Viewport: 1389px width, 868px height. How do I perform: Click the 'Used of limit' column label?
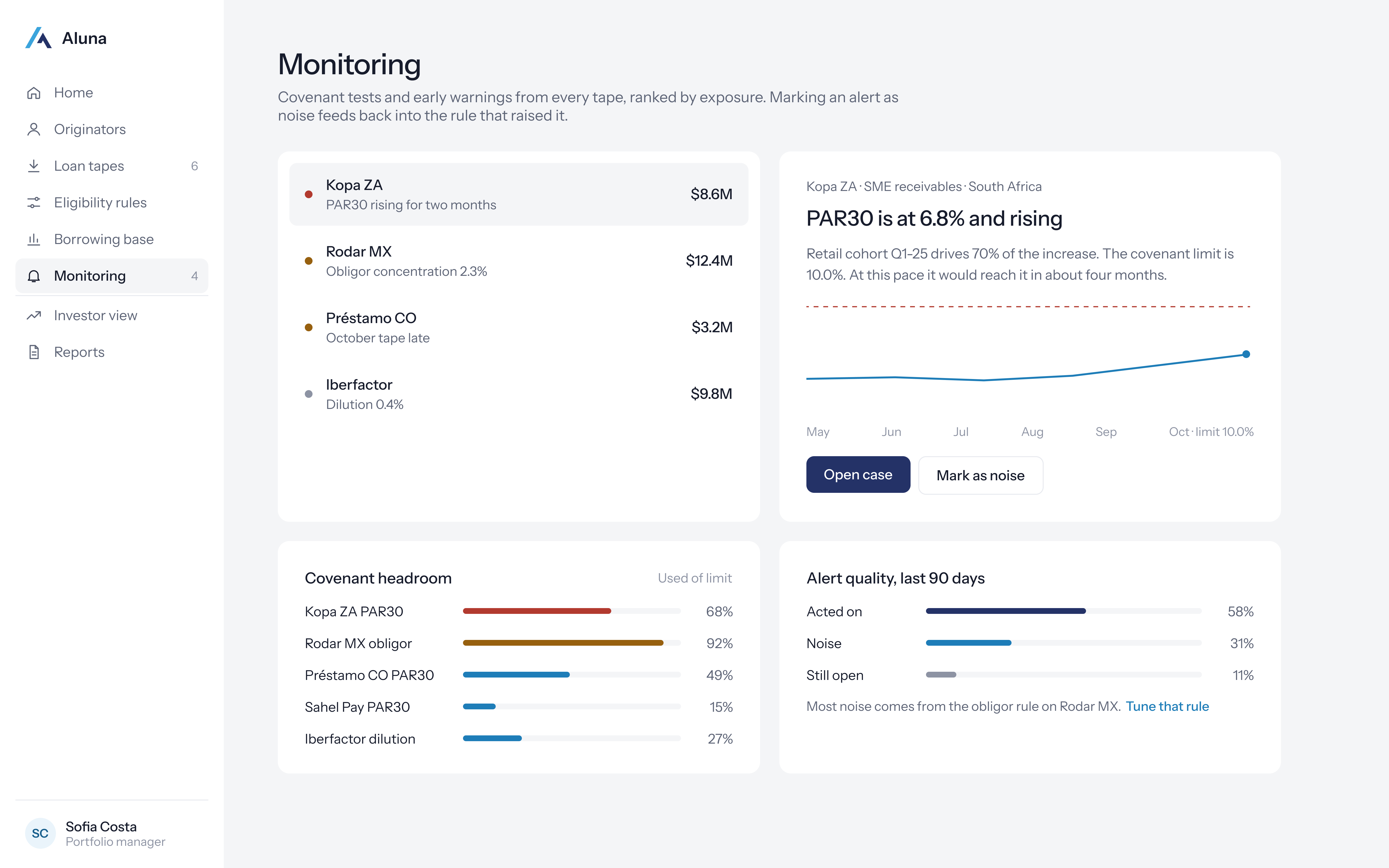[694, 578]
